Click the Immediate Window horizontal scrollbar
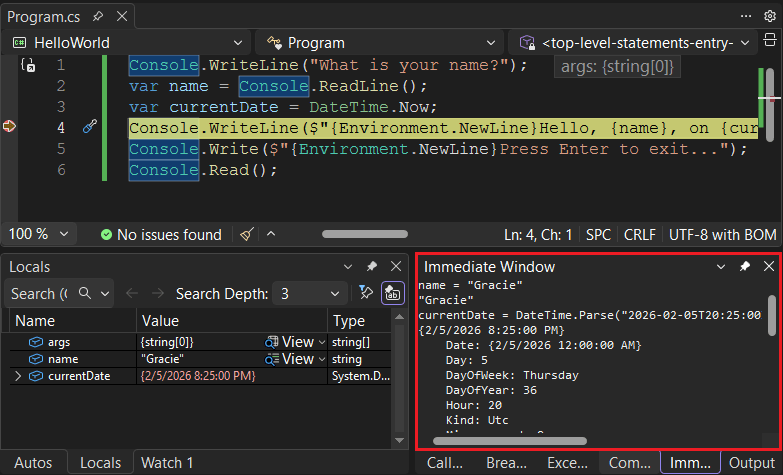Screen dimensions: 783x475 pos(510,441)
